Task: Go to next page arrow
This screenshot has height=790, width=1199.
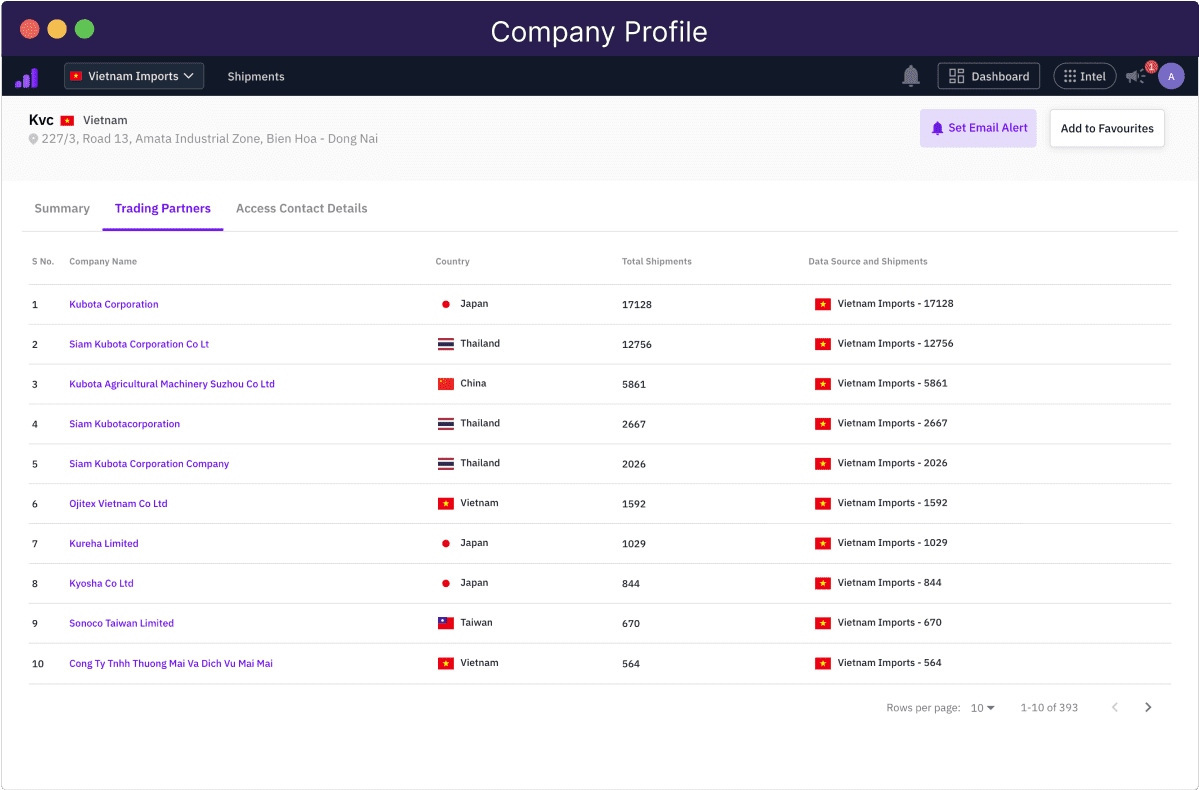Action: [x=1148, y=707]
